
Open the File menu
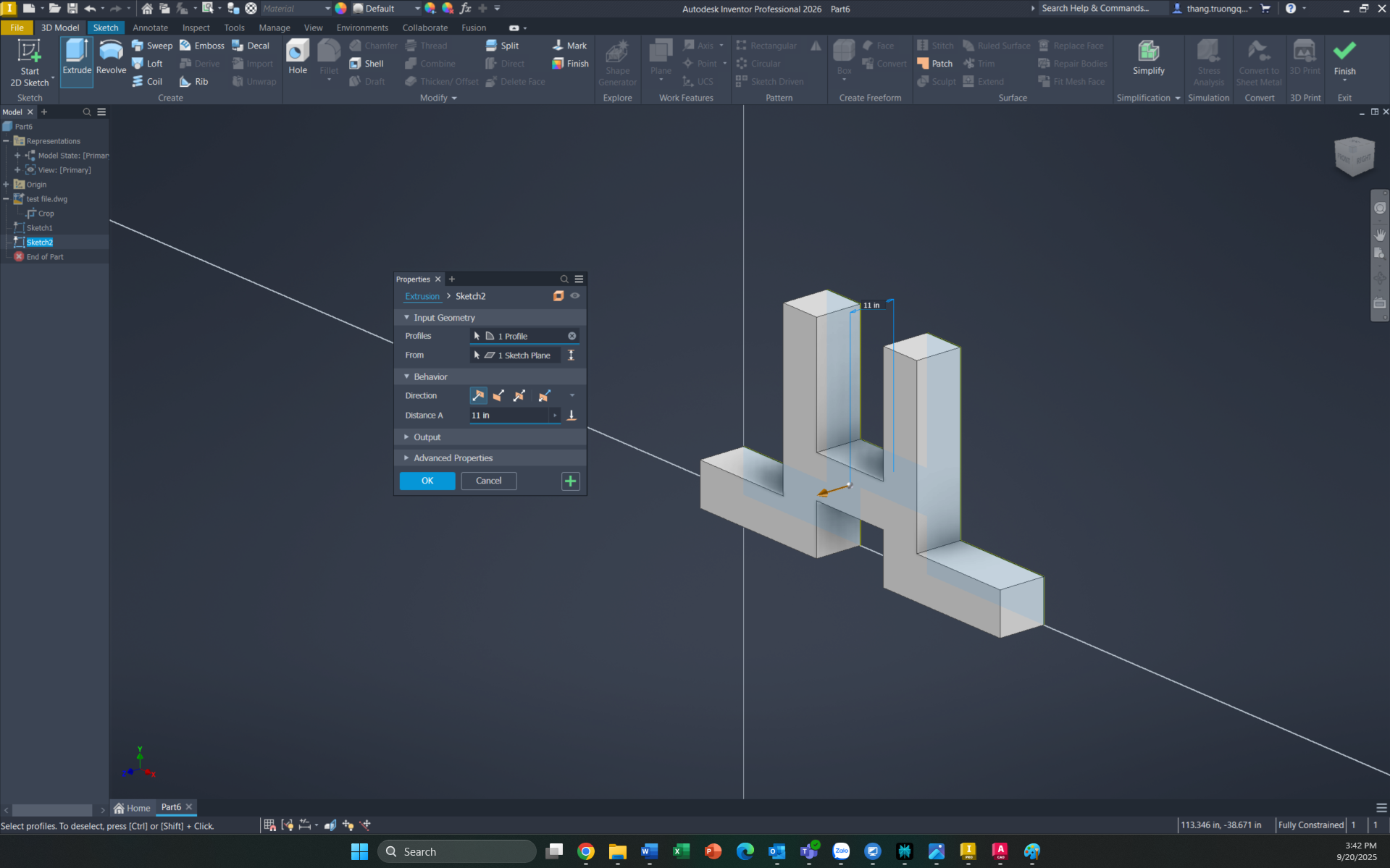[17, 28]
